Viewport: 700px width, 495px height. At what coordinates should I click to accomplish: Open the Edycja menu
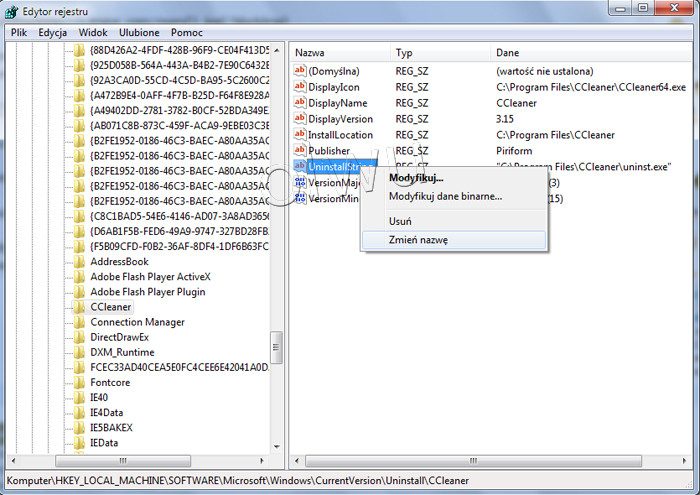[53, 33]
